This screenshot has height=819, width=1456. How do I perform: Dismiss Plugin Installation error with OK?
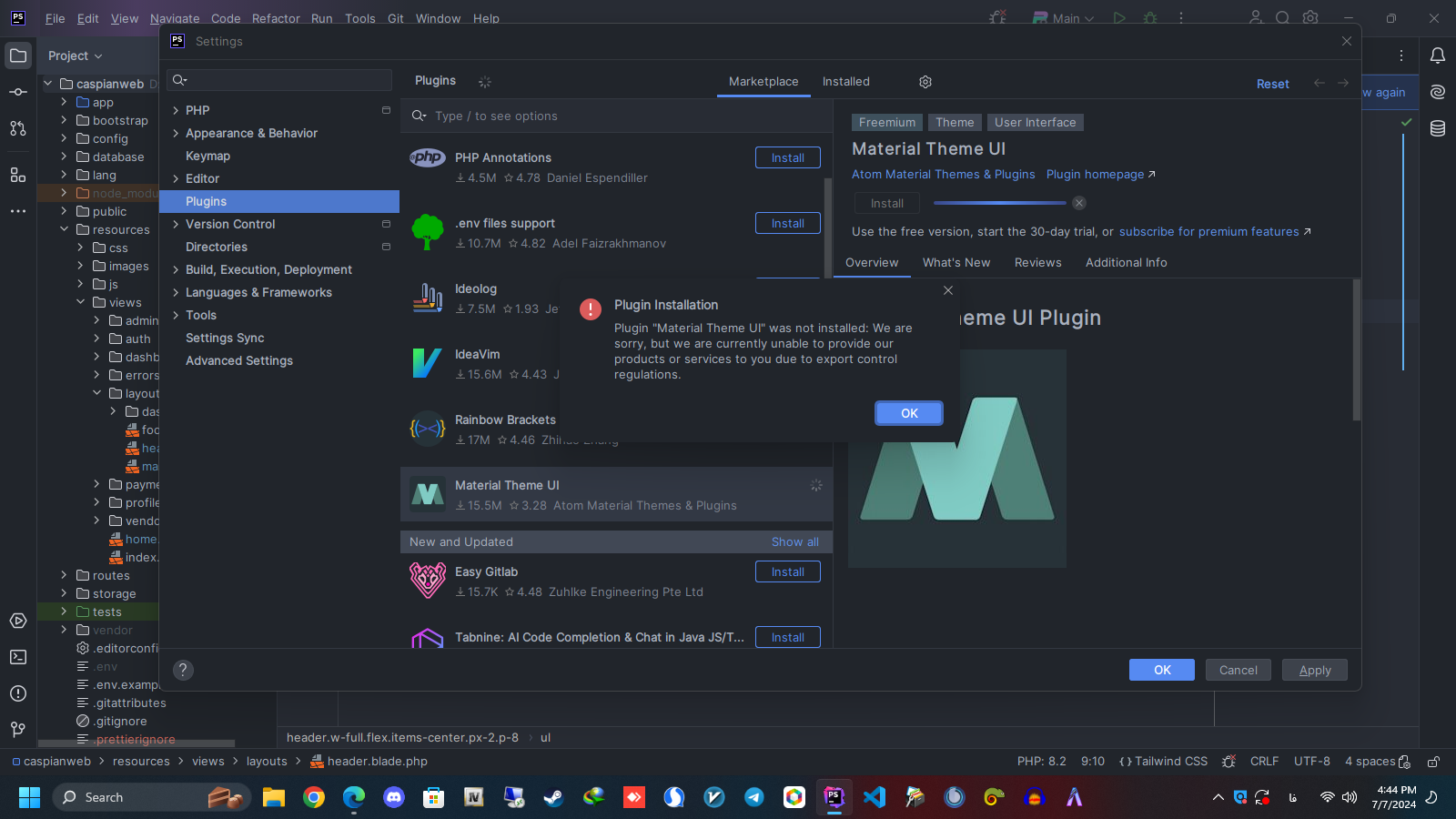pos(909,413)
